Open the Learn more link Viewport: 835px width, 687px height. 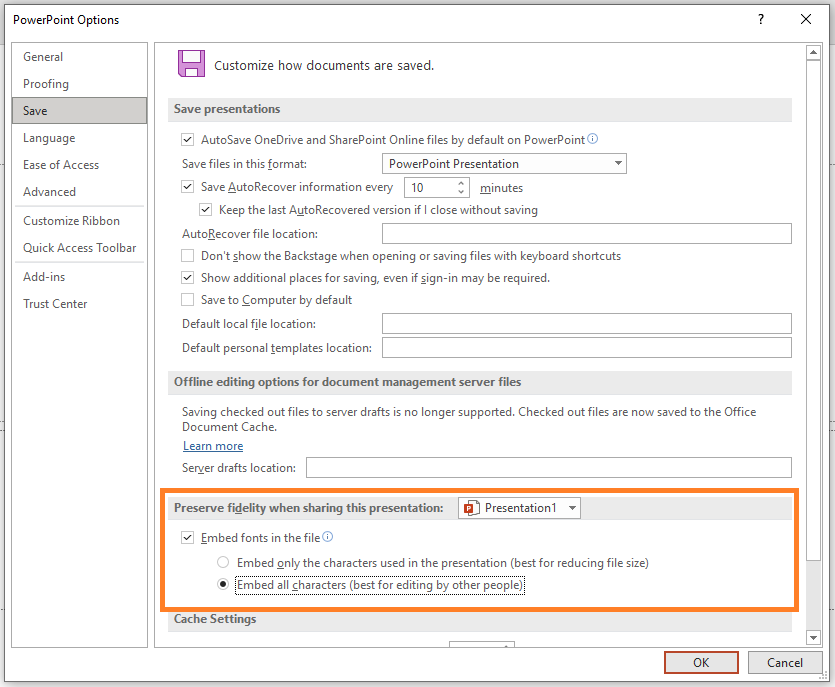click(213, 446)
